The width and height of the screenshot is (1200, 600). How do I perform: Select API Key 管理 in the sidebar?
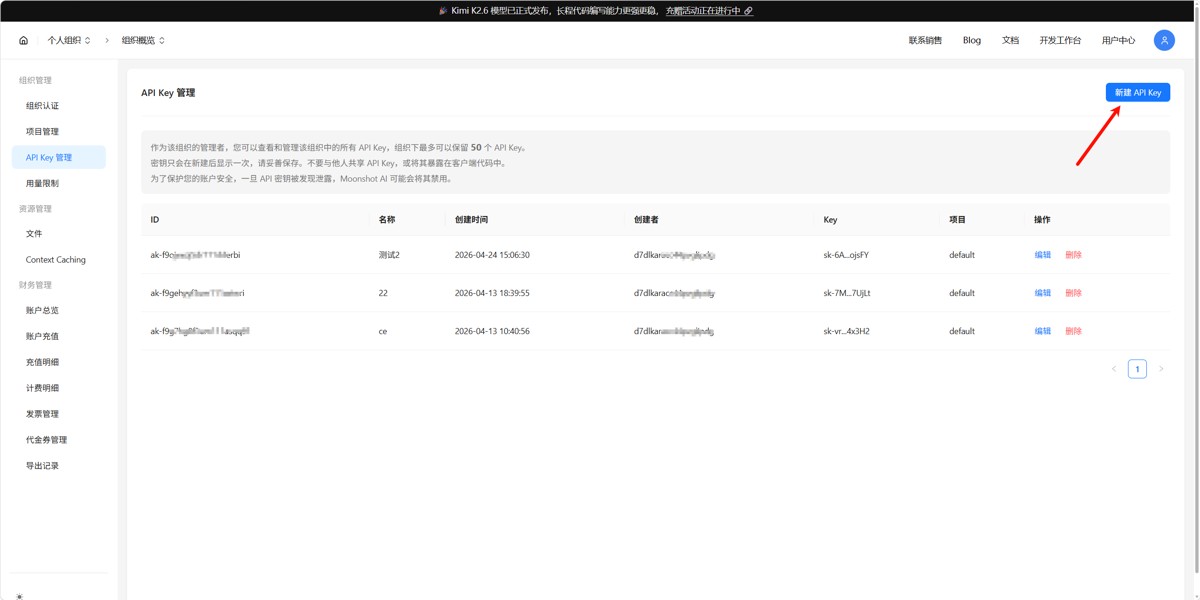coord(58,157)
